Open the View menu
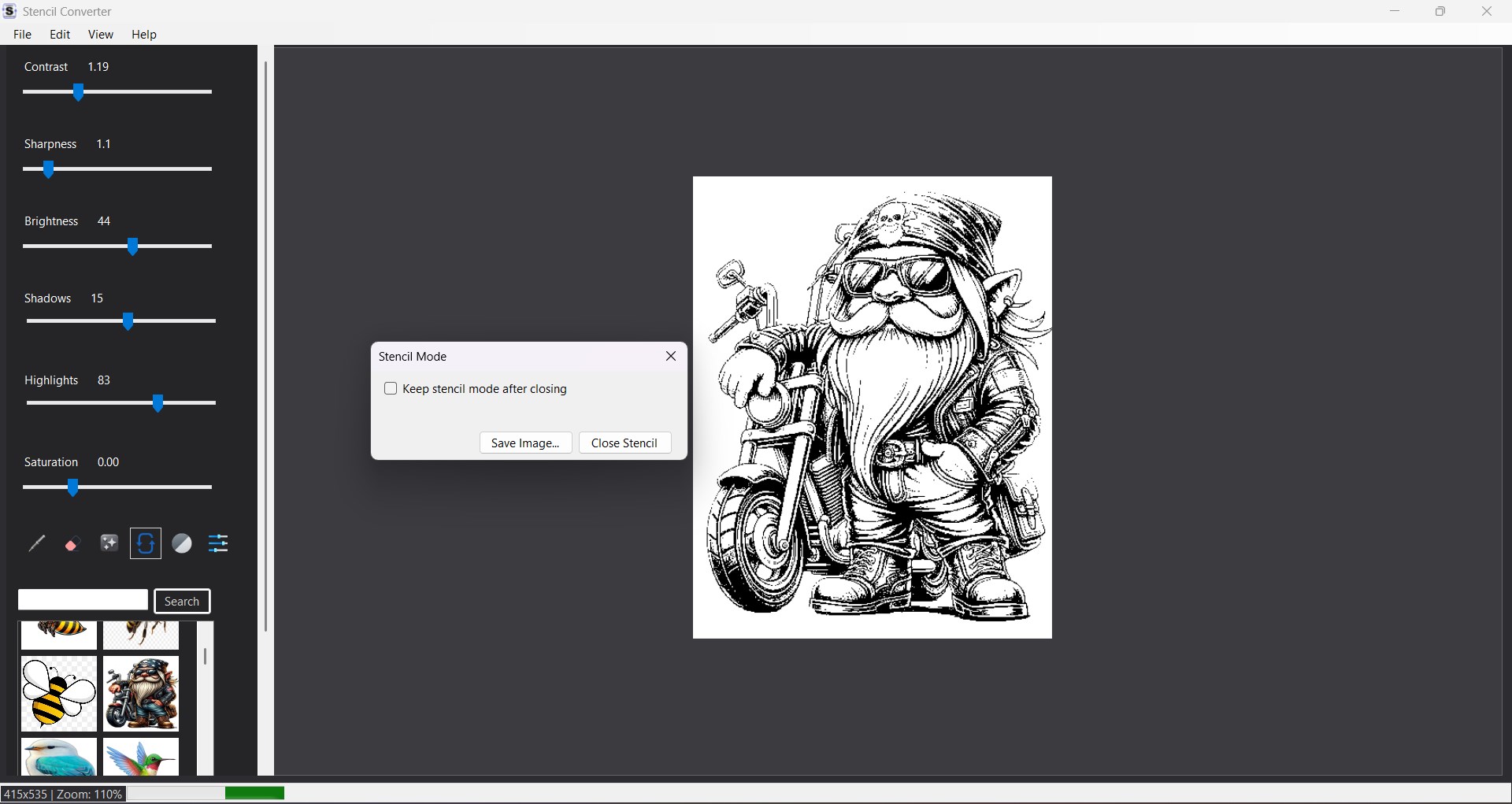The image size is (1512, 804). point(100,34)
